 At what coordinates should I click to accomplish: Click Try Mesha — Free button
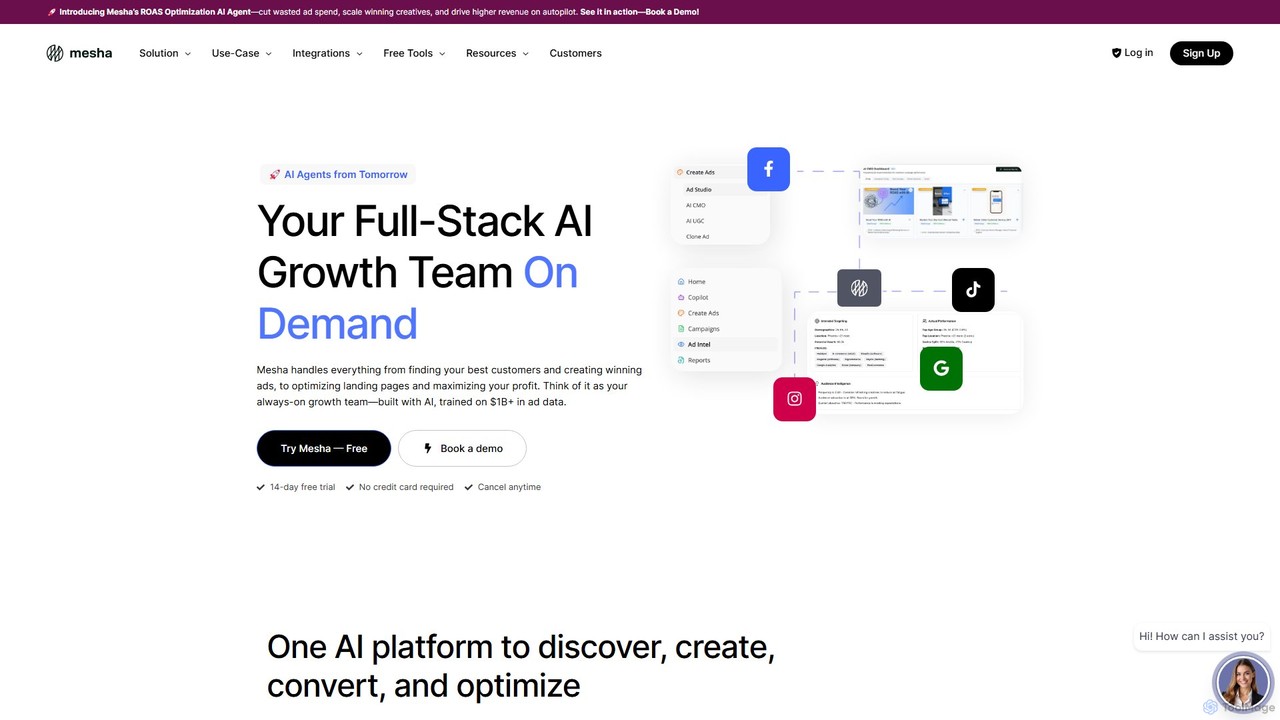point(323,448)
